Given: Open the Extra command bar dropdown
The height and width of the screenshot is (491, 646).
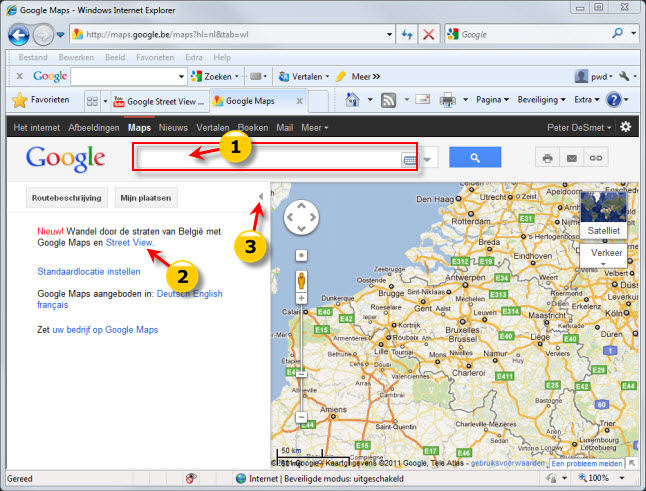Looking at the screenshot, I should (x=587, y=100).
